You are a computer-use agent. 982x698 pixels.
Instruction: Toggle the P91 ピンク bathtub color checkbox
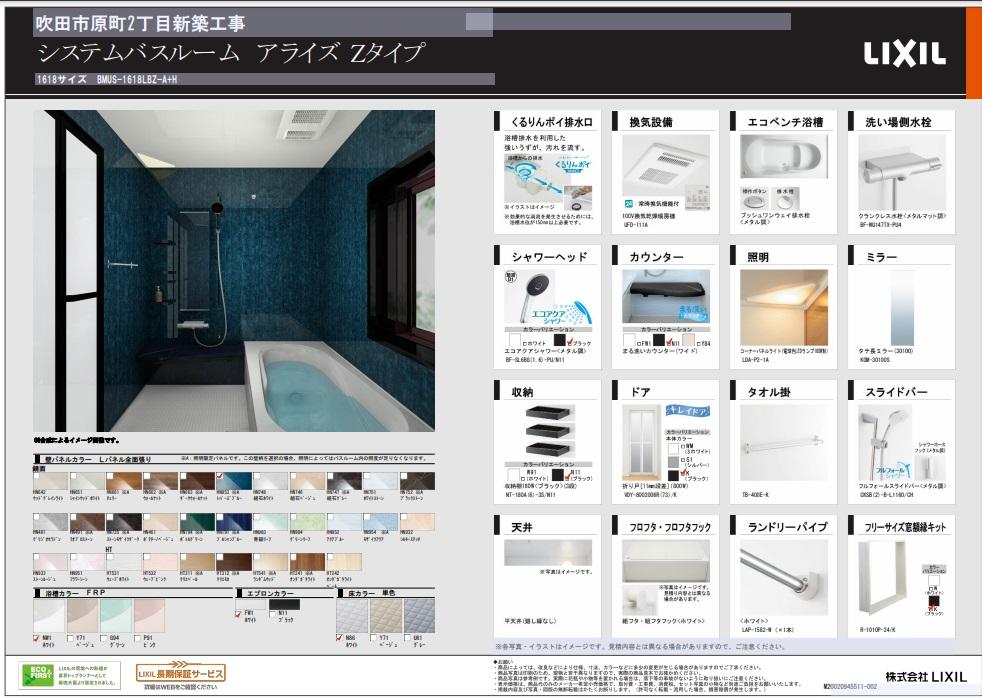pos(137,638)
